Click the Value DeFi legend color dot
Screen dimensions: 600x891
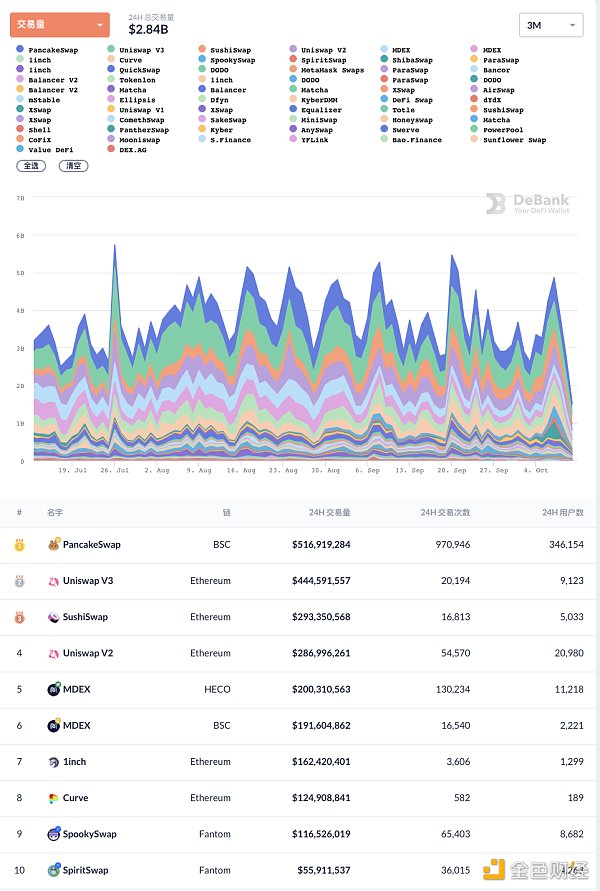tap(20, 150)
